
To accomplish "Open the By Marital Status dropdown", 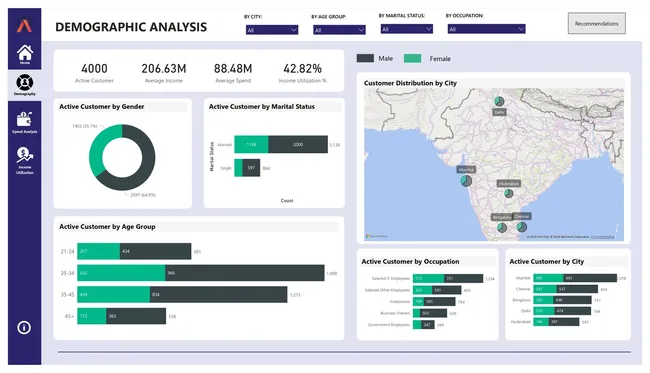I will 407,29.
